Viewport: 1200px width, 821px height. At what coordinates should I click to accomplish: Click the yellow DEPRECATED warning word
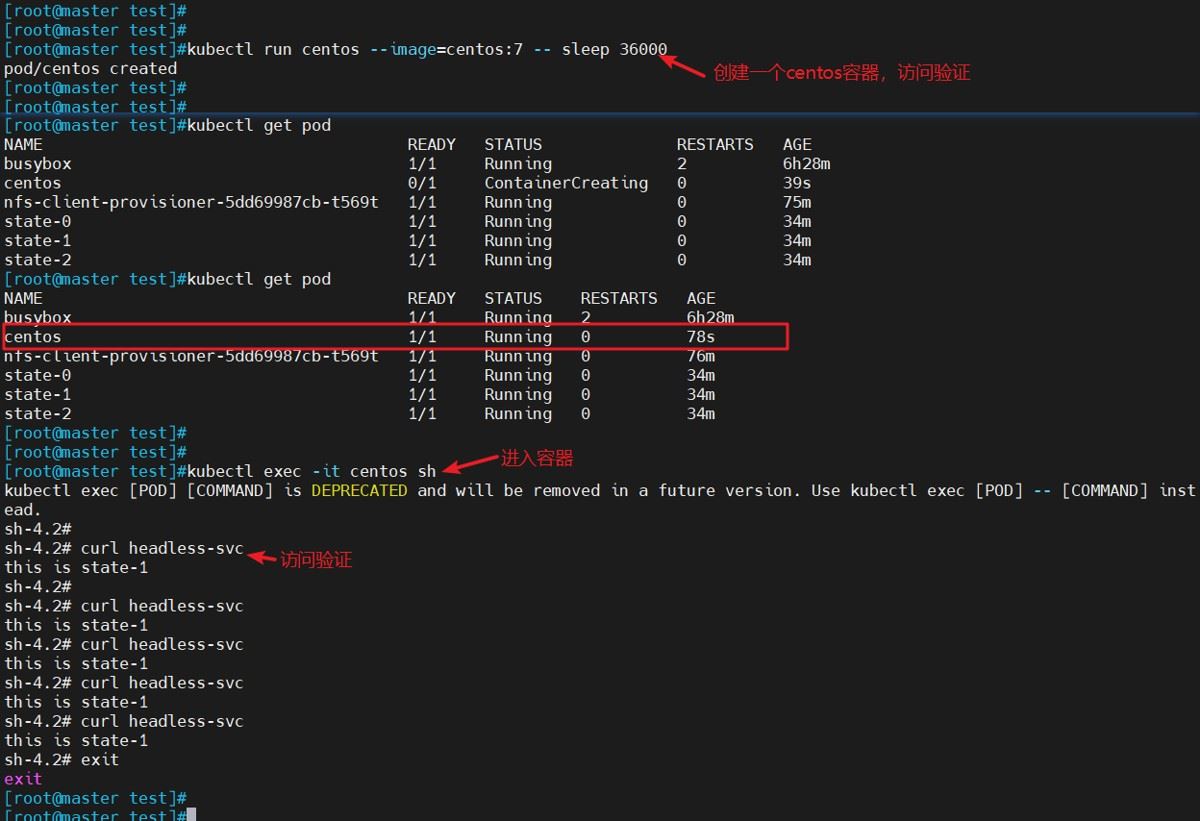coord(359,491)
